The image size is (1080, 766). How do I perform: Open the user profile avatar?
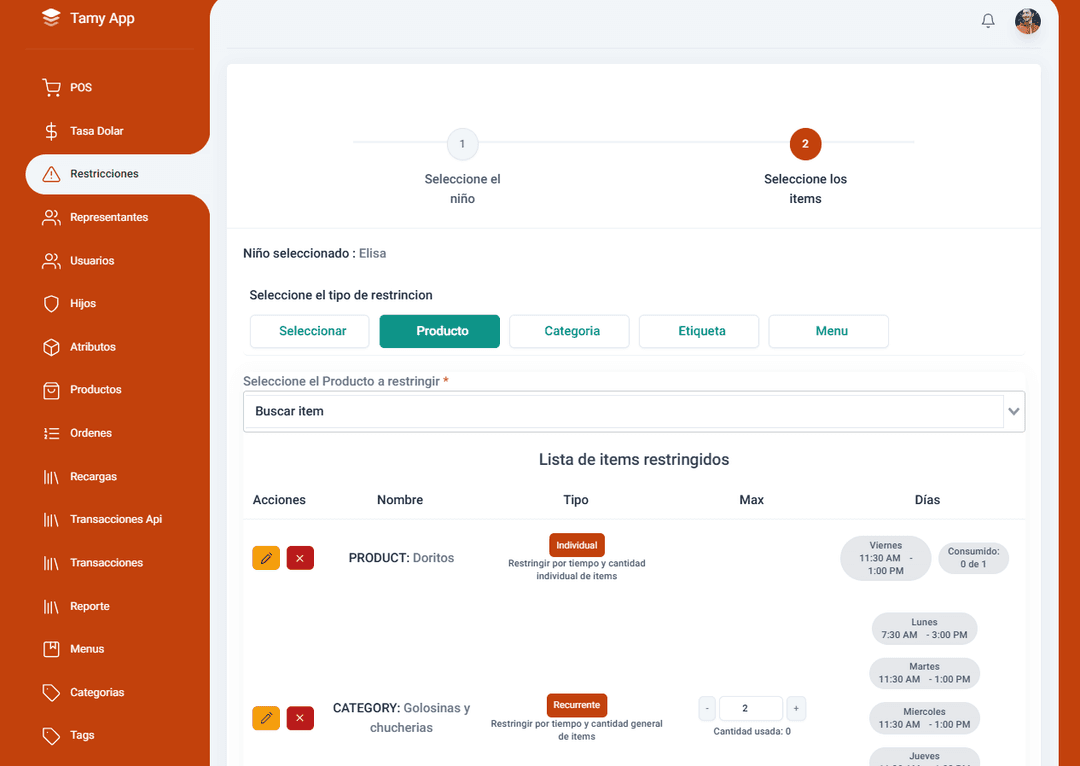tap(1027, 21)
